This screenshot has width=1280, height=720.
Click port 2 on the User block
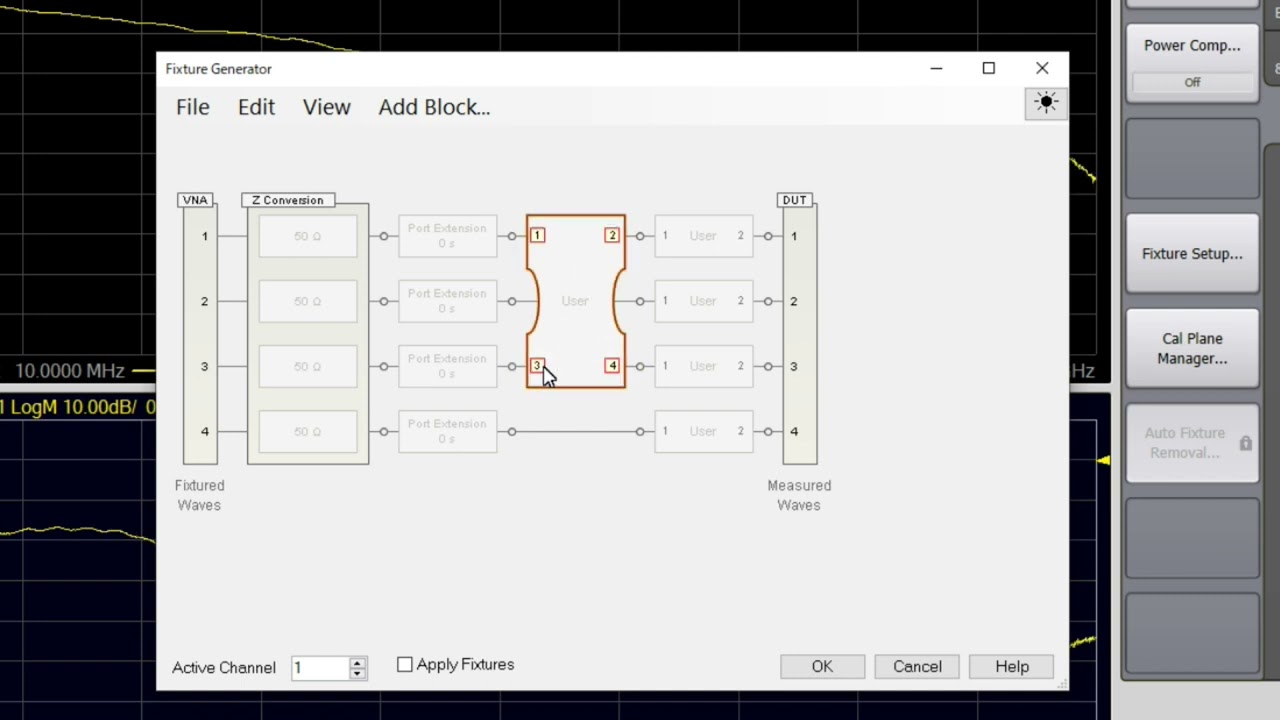pos(612,235)
